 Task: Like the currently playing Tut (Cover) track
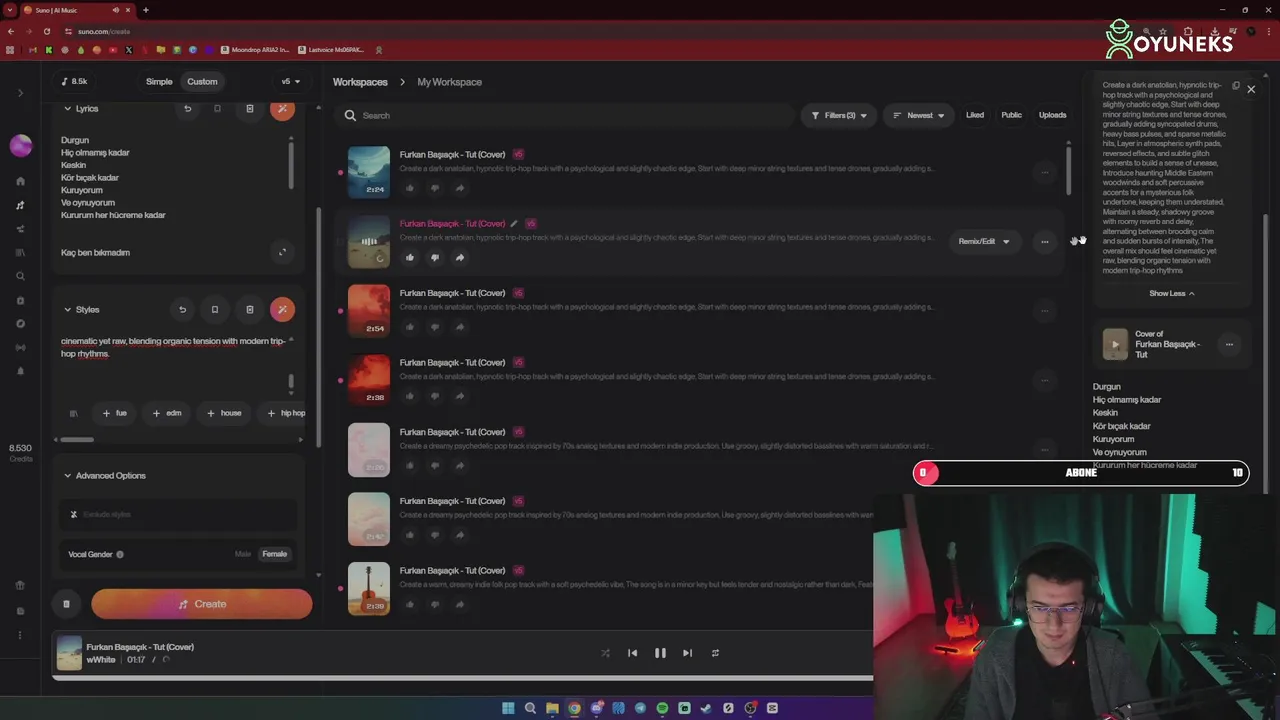tap(409, 257)
